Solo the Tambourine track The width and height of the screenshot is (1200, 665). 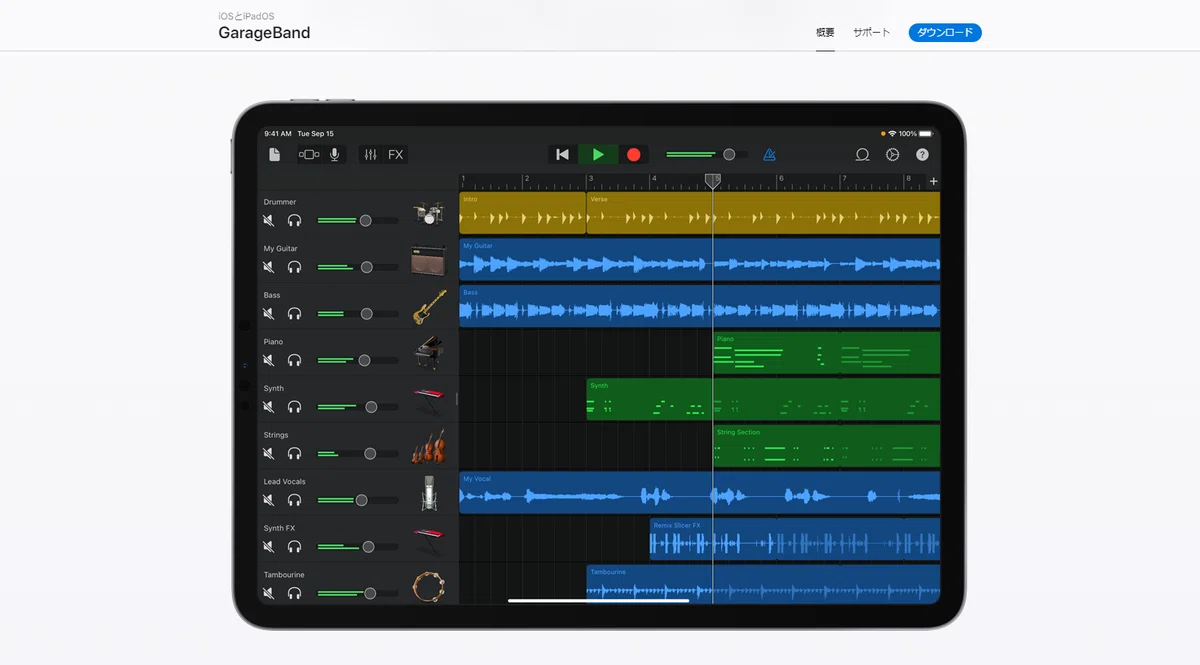[x=295, y=593]
